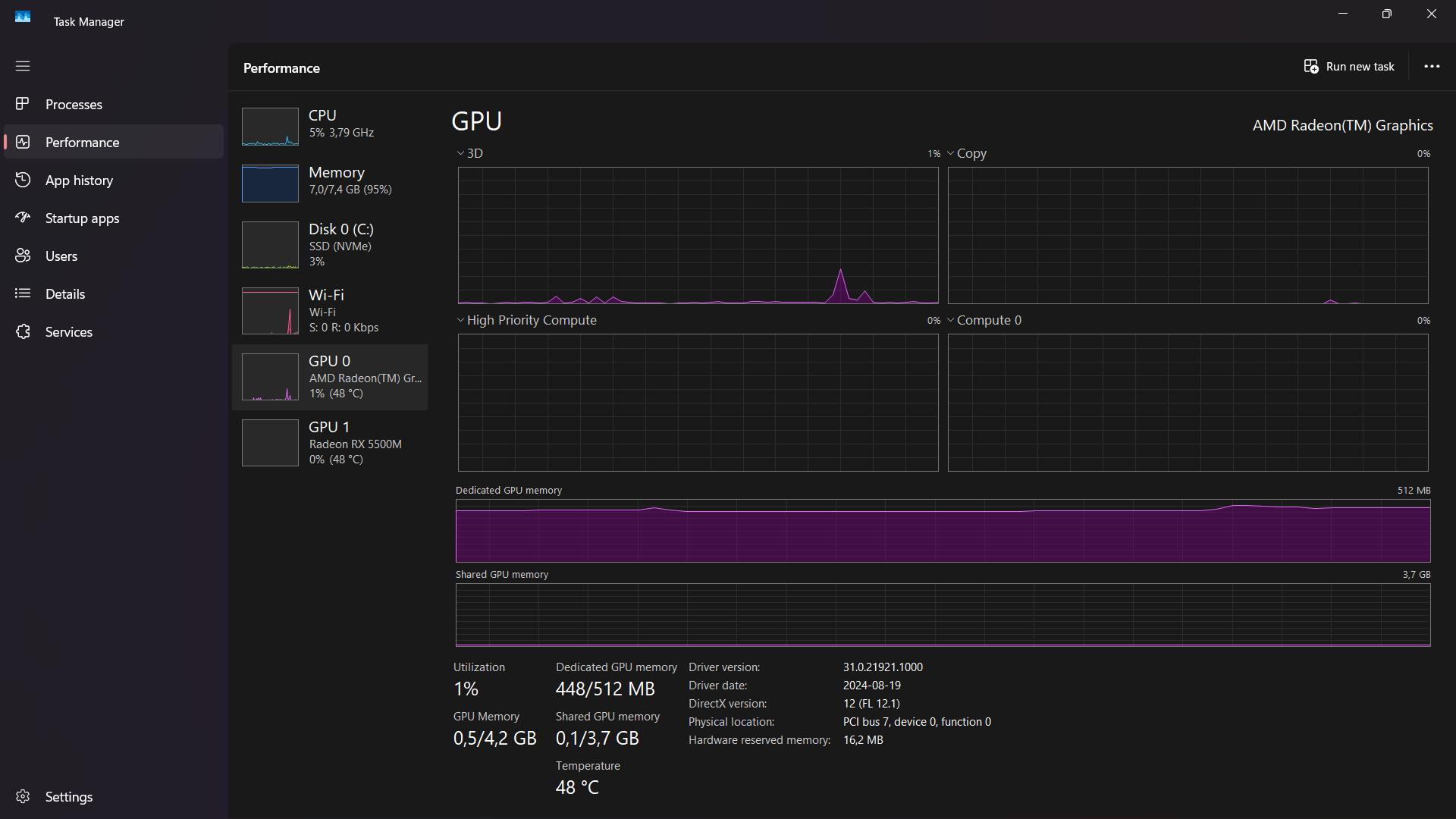This screenshot has width=1456, height=819.
Task: Select GPU 1 Radeon RX 5500M
Action: coord(330,443)
